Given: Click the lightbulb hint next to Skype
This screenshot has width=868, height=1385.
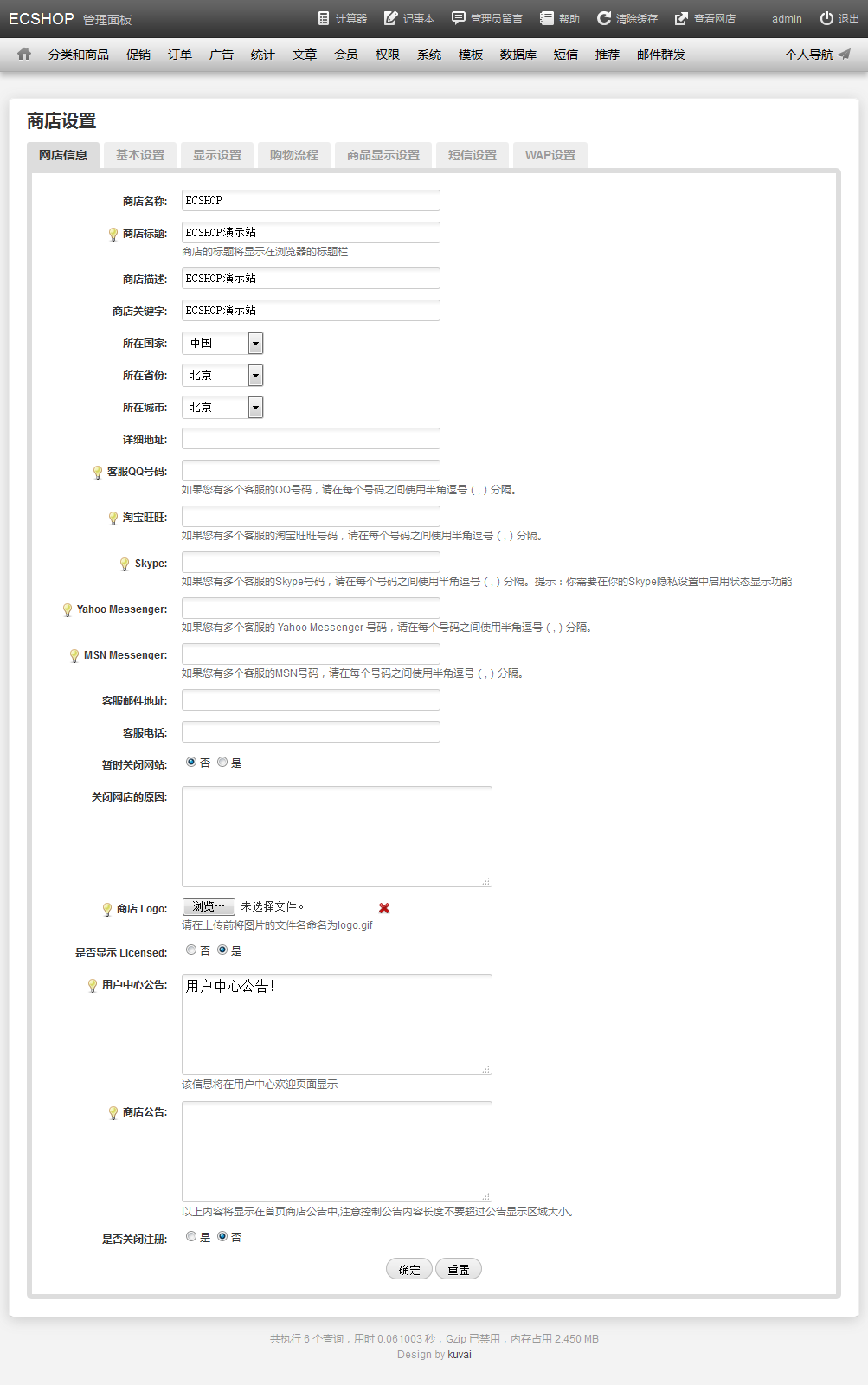Looking at the screenshot, I should coord(125,564).
